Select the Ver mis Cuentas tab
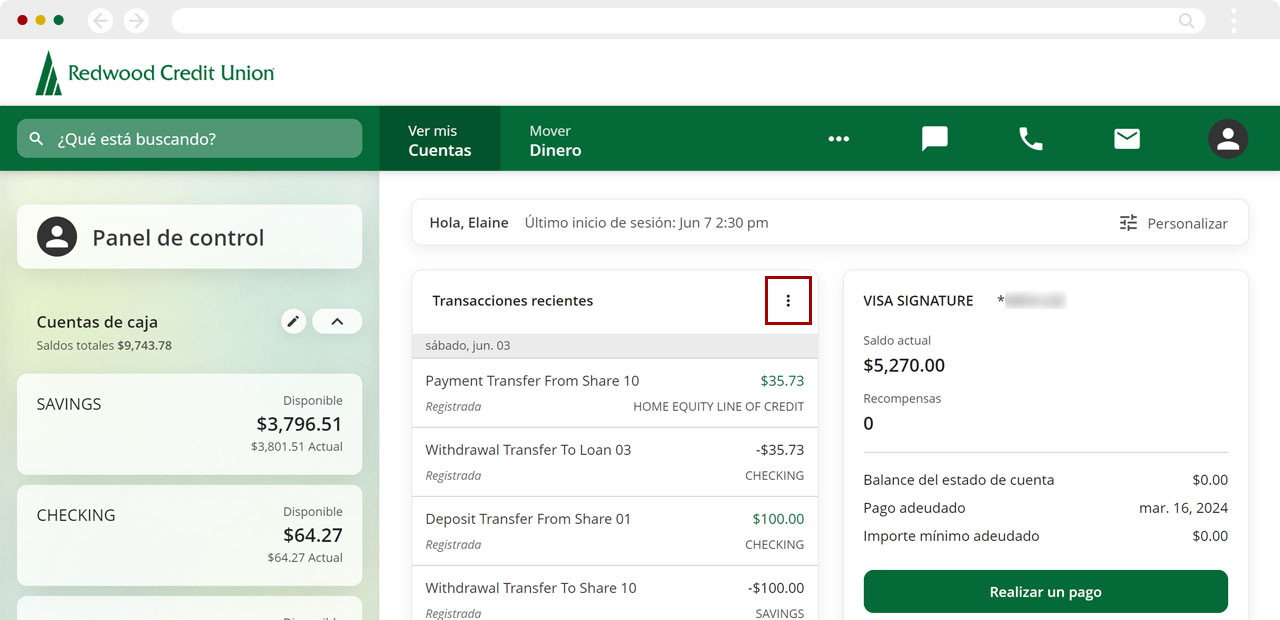 (x=439, y=140)
